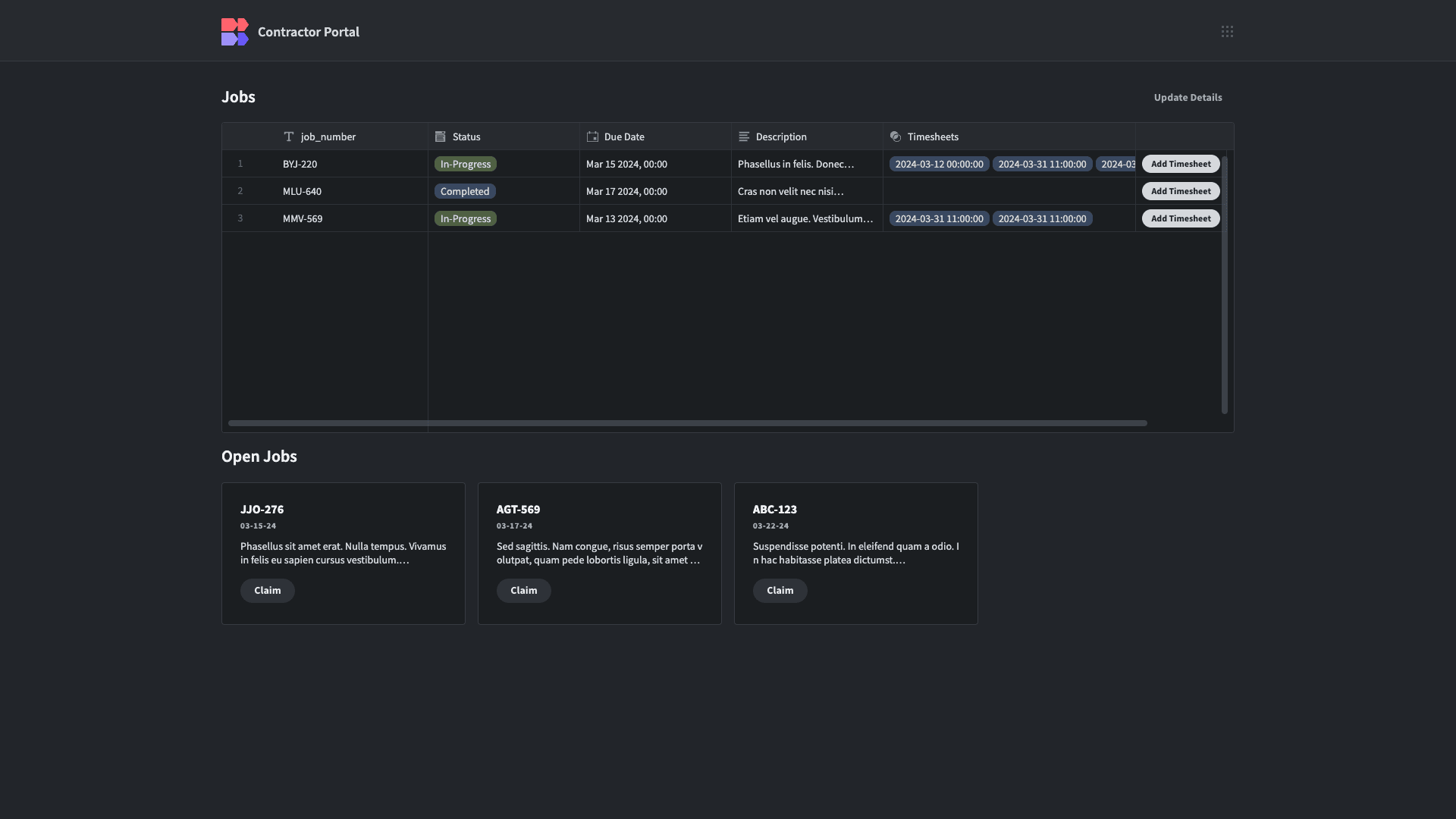Click the Contractor Portal title text
This screenshot has height=819, width=1456.
tap(309, 32)
